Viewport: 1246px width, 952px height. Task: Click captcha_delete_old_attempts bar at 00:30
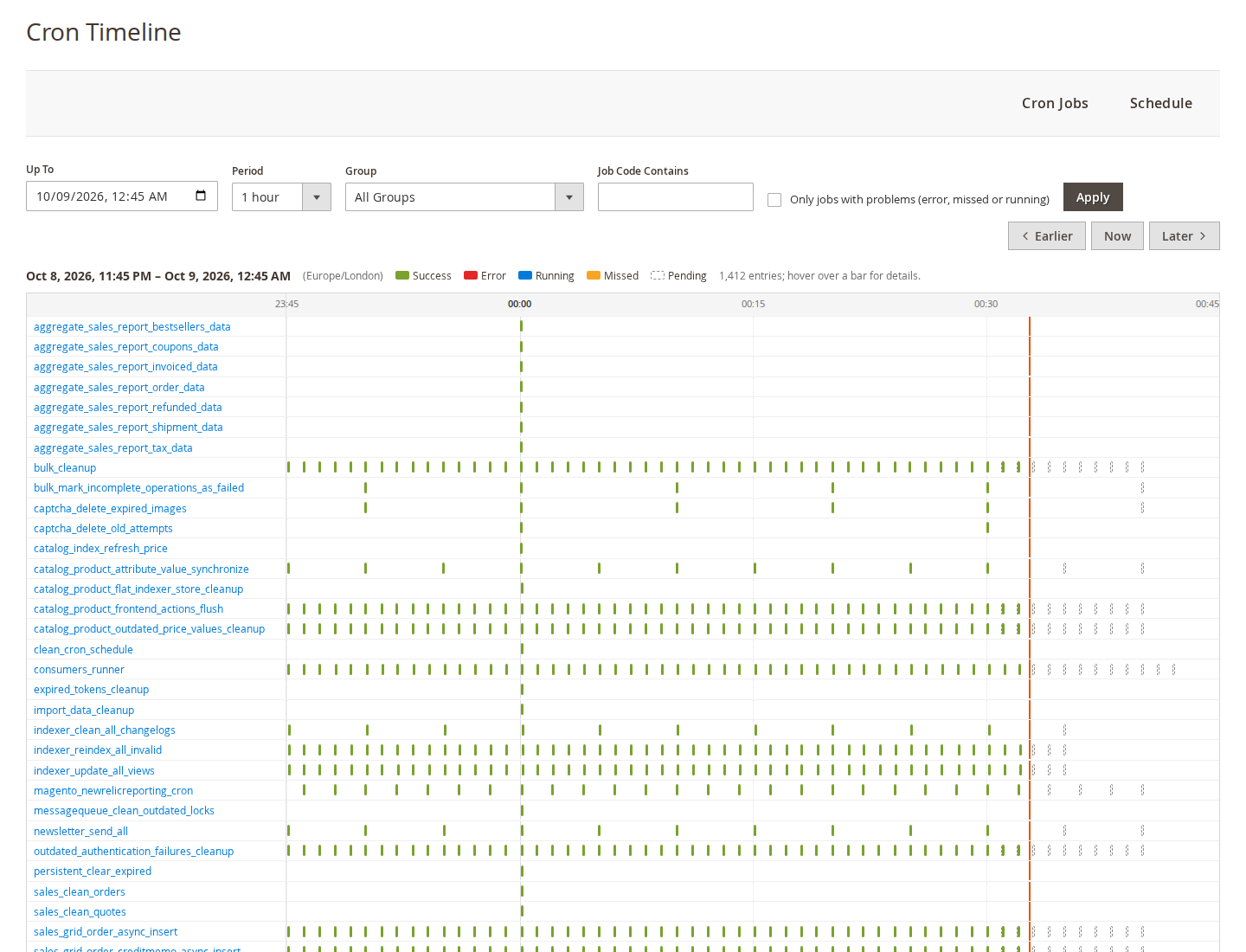pos(987,528)
